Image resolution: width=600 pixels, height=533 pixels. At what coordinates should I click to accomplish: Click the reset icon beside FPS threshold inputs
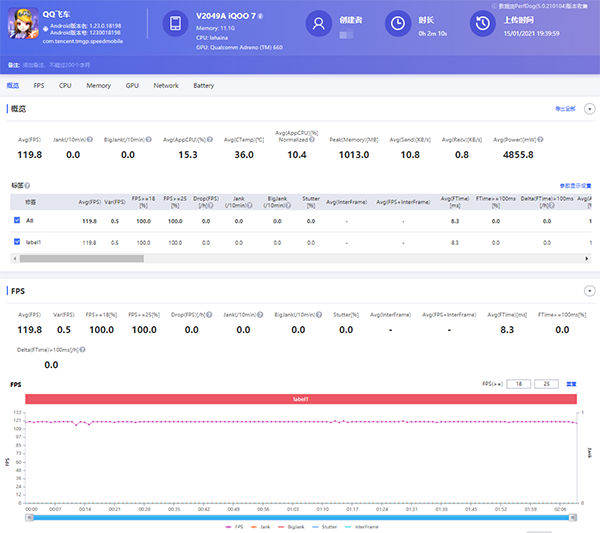[572, 383]
